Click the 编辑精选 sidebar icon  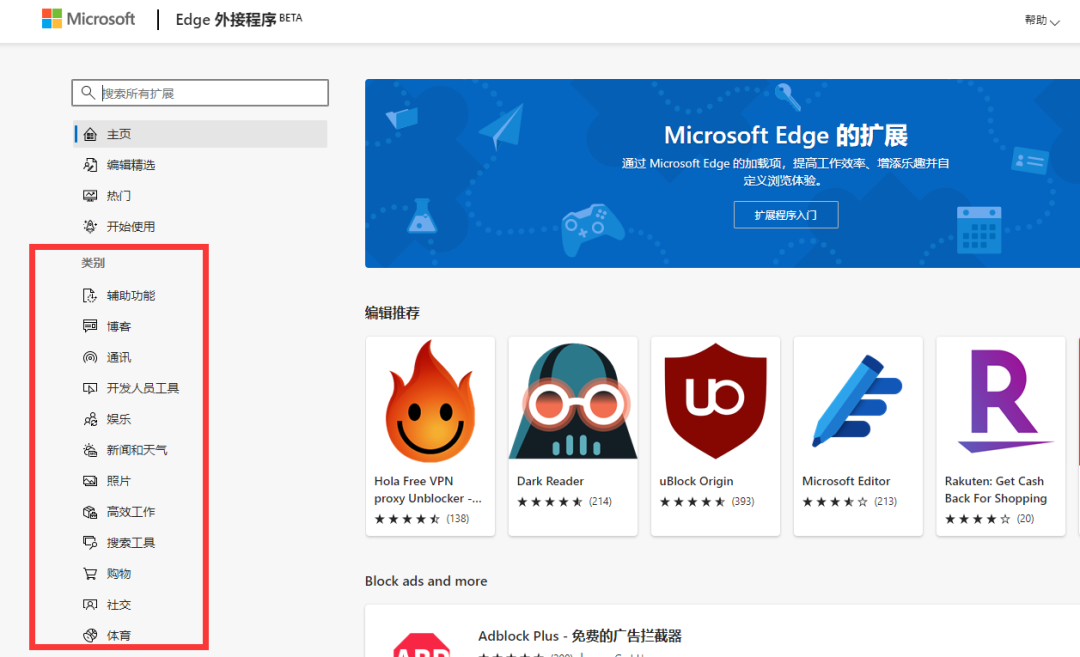(90, 165)
